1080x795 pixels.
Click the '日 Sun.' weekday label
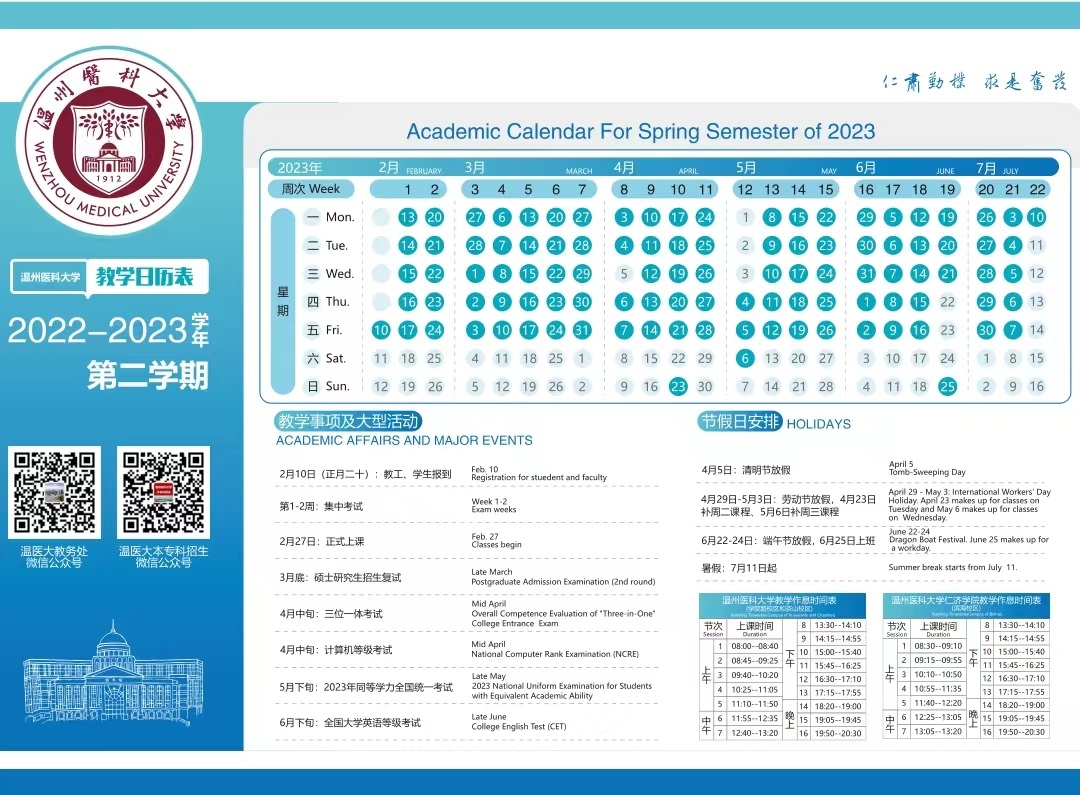(328, 386)
